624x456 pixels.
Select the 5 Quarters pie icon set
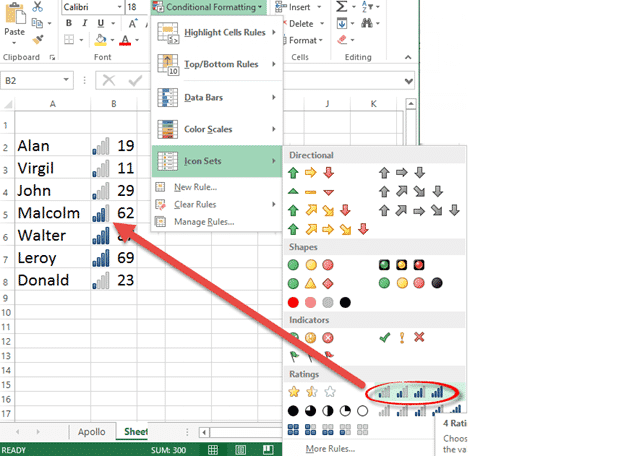tap(327, 410)
